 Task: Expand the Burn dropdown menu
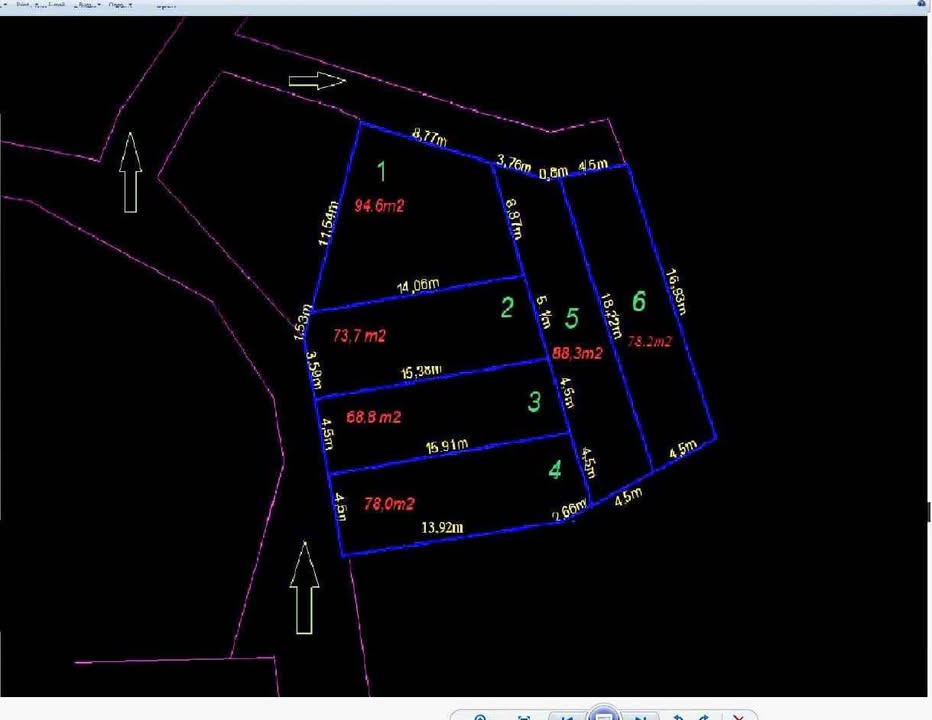click(x=88, y=5)
